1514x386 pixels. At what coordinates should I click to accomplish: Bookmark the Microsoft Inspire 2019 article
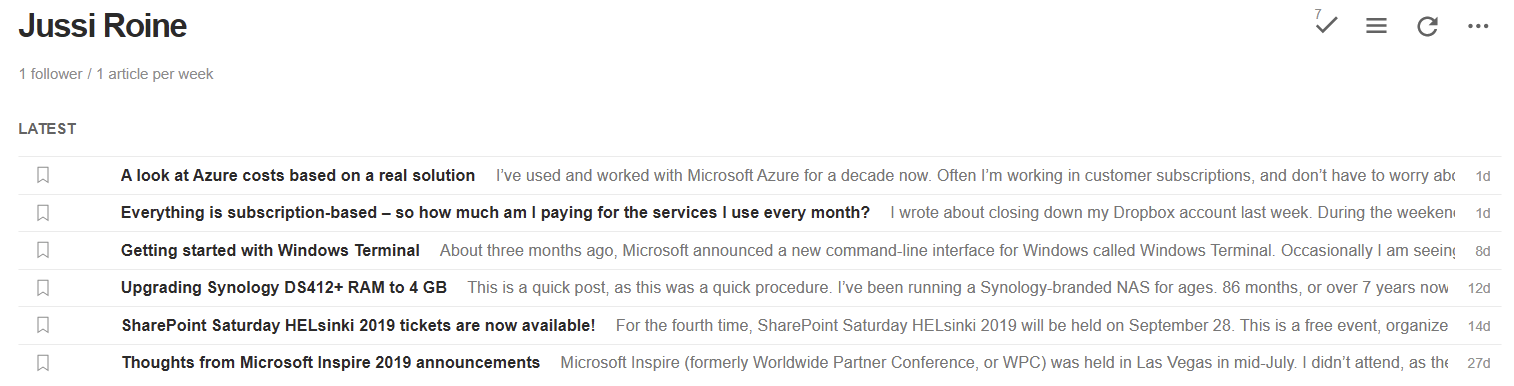[x=43, y=363]
